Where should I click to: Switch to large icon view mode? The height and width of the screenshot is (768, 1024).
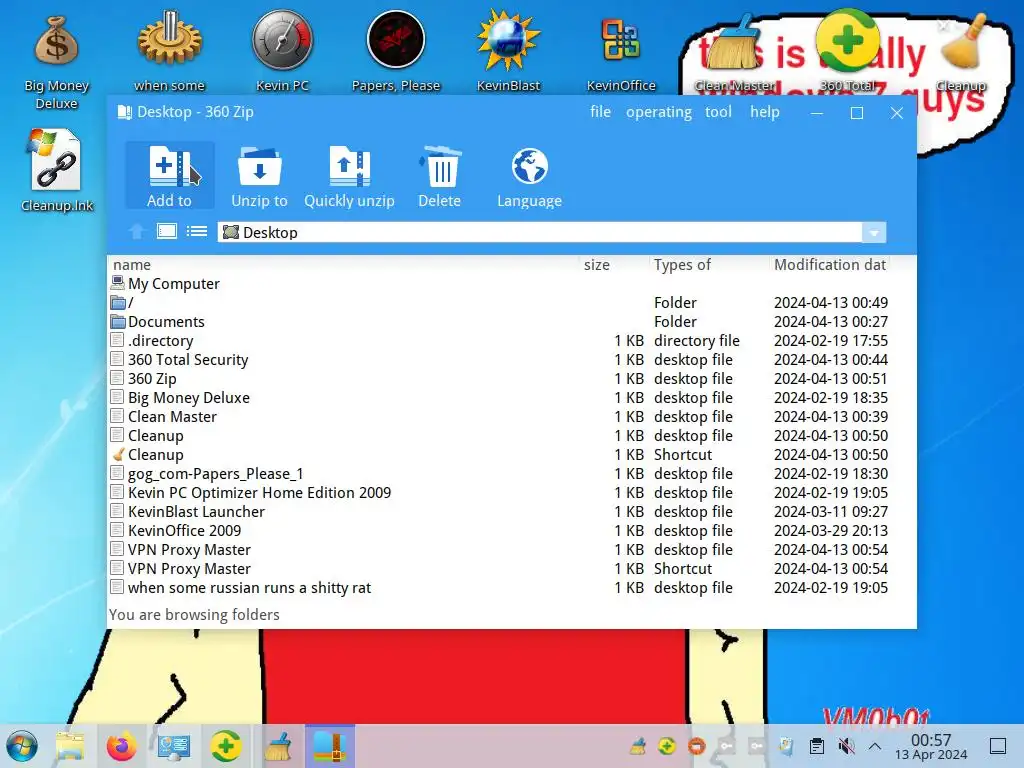click(x=167, y=231)
